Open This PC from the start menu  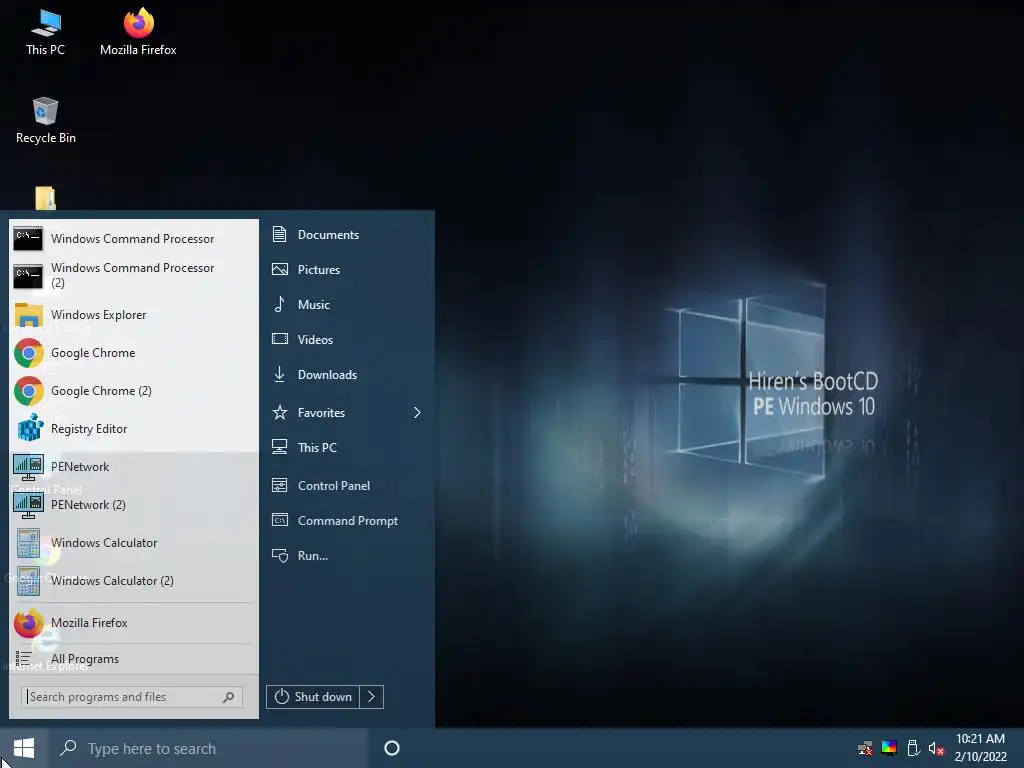[346, 447]
